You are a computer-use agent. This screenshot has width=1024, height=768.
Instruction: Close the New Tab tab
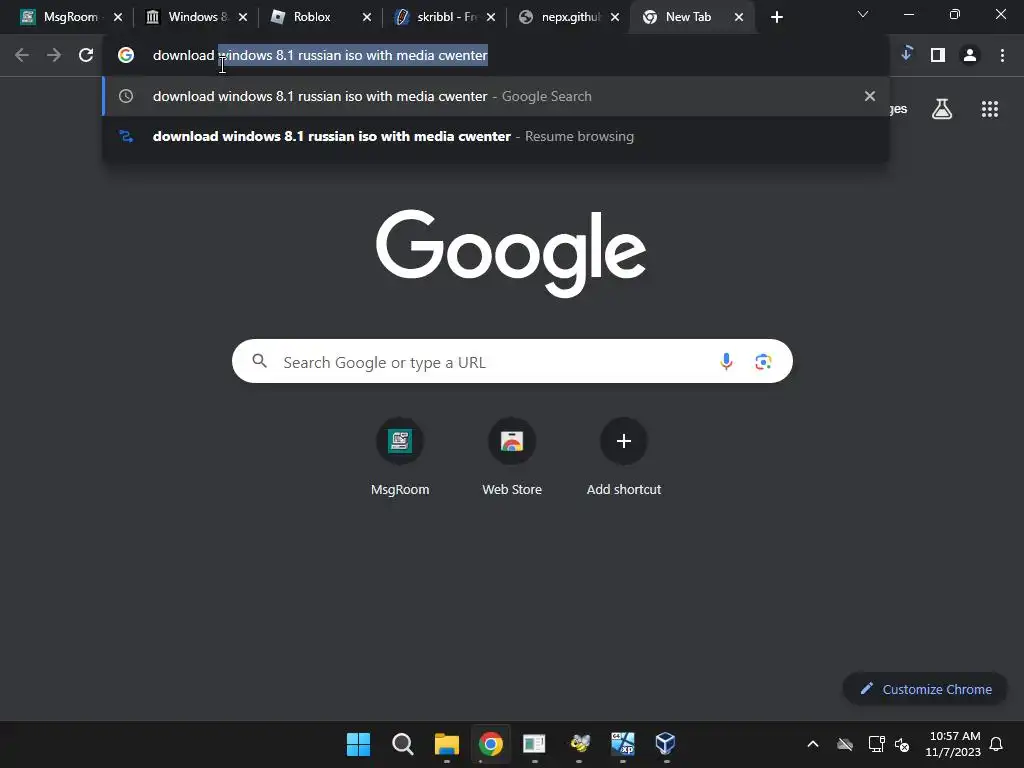739,17
